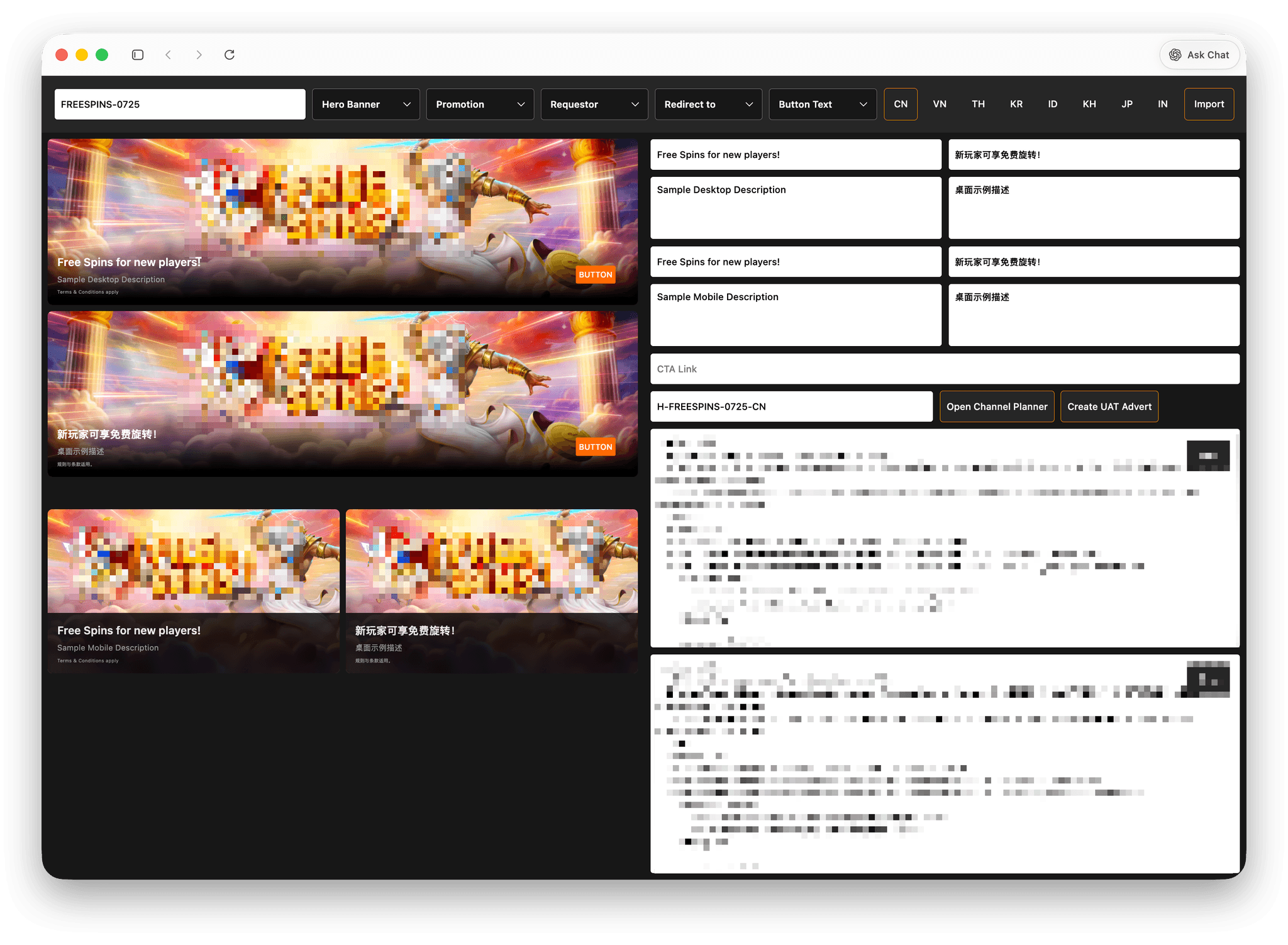1288x945 pixels.
Task: Click the dark button in second code panel
Action: 1208,681
